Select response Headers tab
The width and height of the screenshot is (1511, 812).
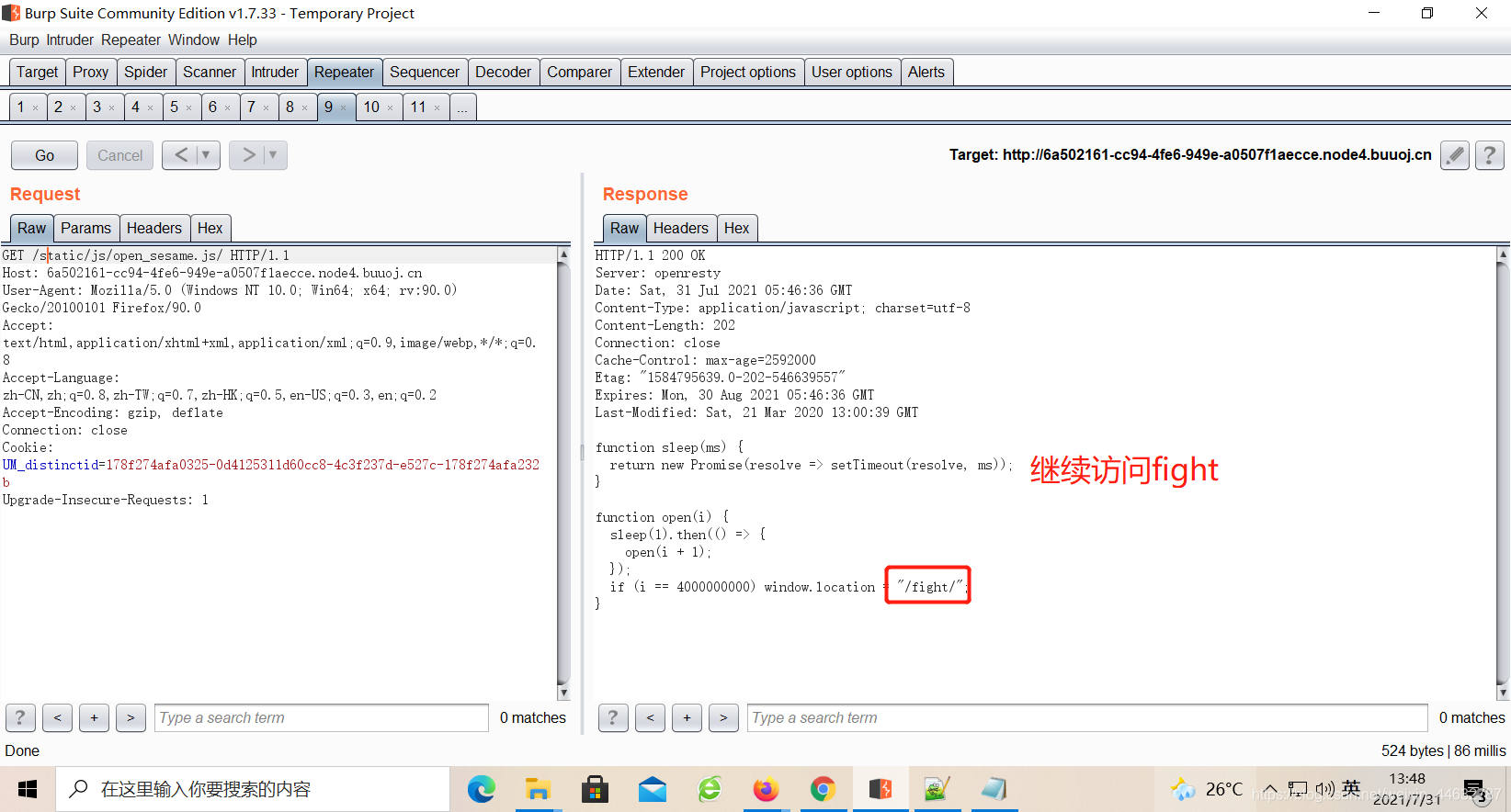[681, 228]
